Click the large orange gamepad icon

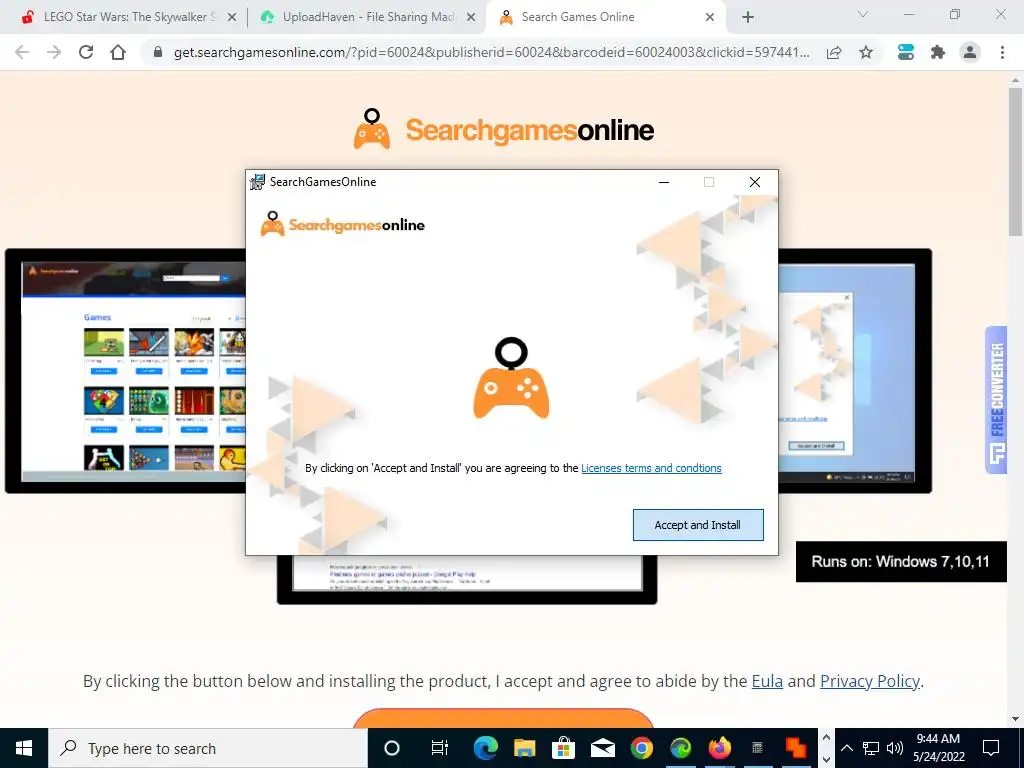point(511,378)
